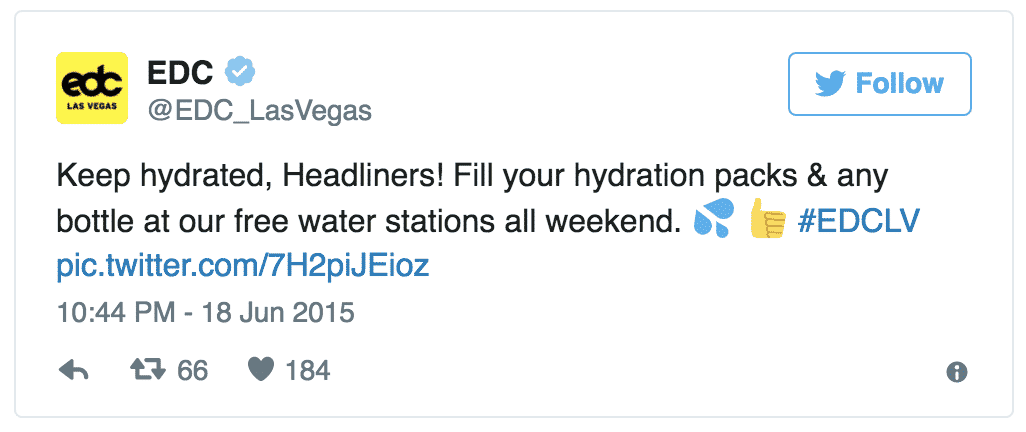Image resolution: width=1026 pixels, height=432 pixels.
Task: Reply using the reply arrow icon
Action: (x=74, y=371)
